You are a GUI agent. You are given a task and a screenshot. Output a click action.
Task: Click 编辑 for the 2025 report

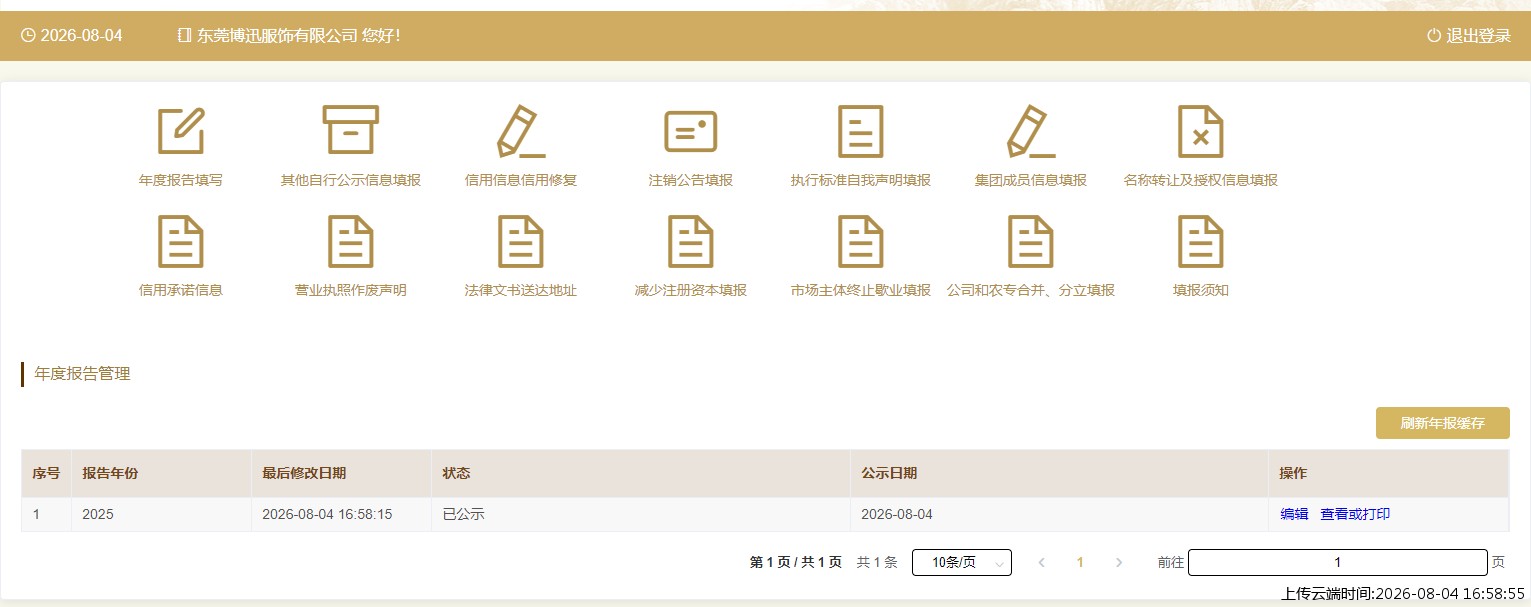(x=1294, y=514)
